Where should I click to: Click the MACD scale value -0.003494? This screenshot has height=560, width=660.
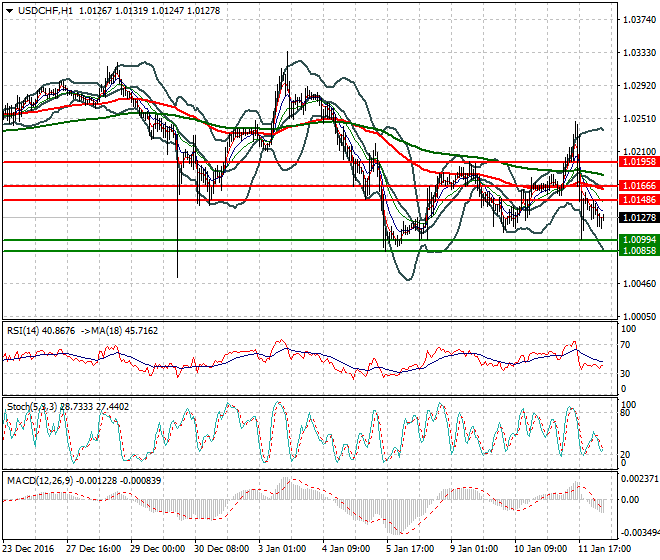pyautogui.click(x=639, y=533)
